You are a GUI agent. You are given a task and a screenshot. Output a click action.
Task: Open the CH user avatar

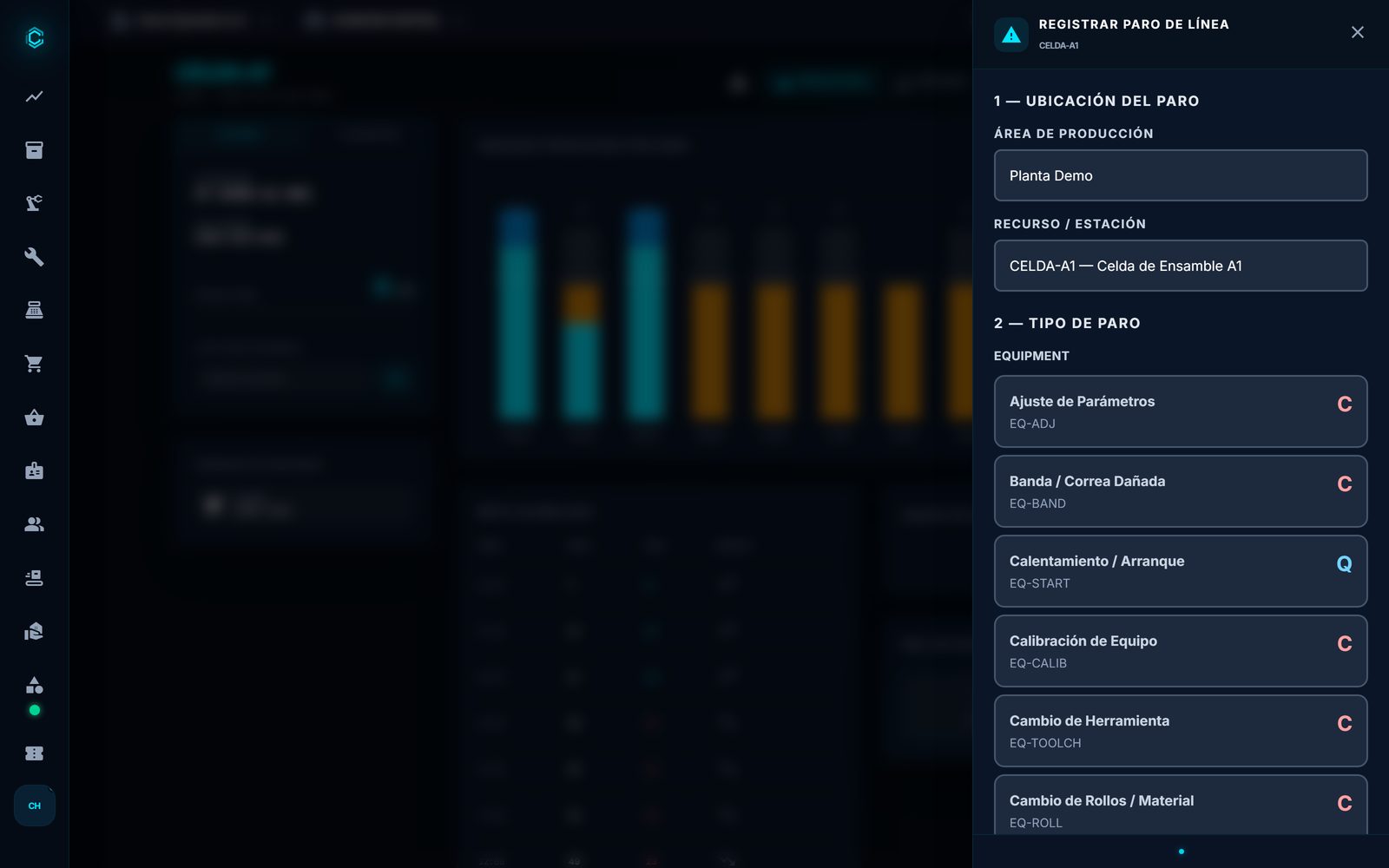tap(35, 806)
